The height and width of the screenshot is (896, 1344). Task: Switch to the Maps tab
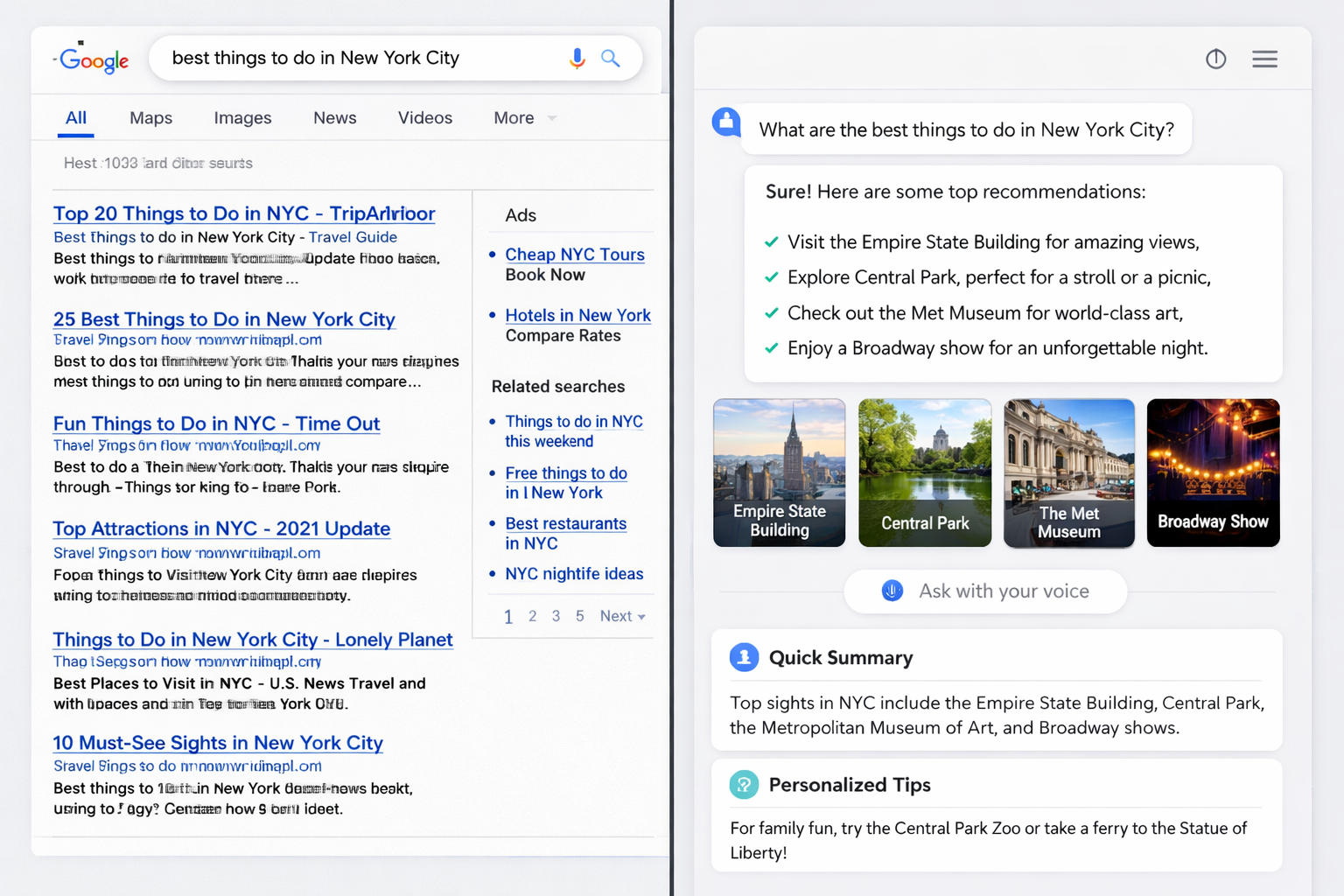click(x=150, y=117)
